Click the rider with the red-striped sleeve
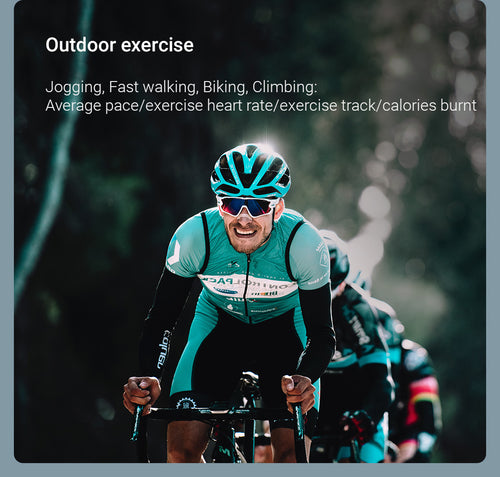Viewport: 500px width, 477px height. coord(417,400)
